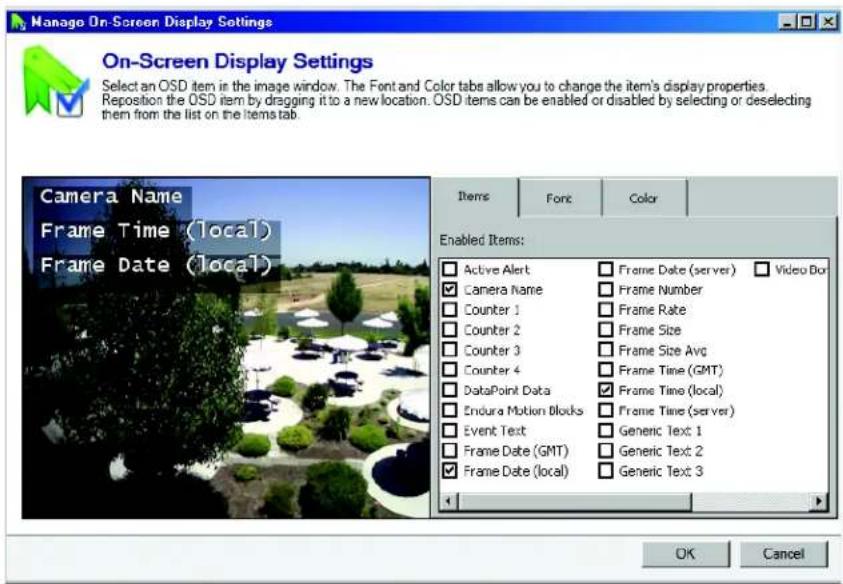Enable Counter 3 checkbox
843x584 pixels.
[449, 350]
